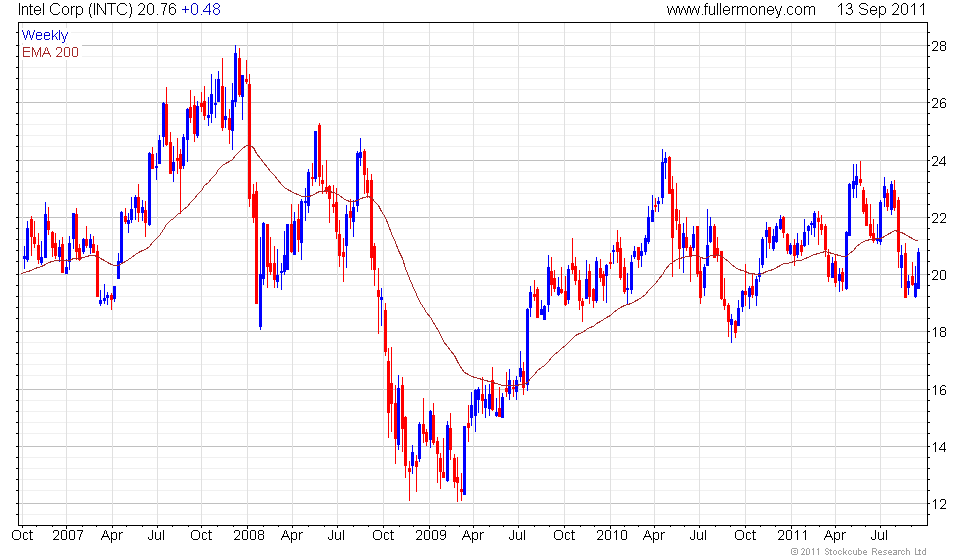Click the 18 price axis label
The height and width of the screenshot is (560, 980).
click(x=939, y=332)
